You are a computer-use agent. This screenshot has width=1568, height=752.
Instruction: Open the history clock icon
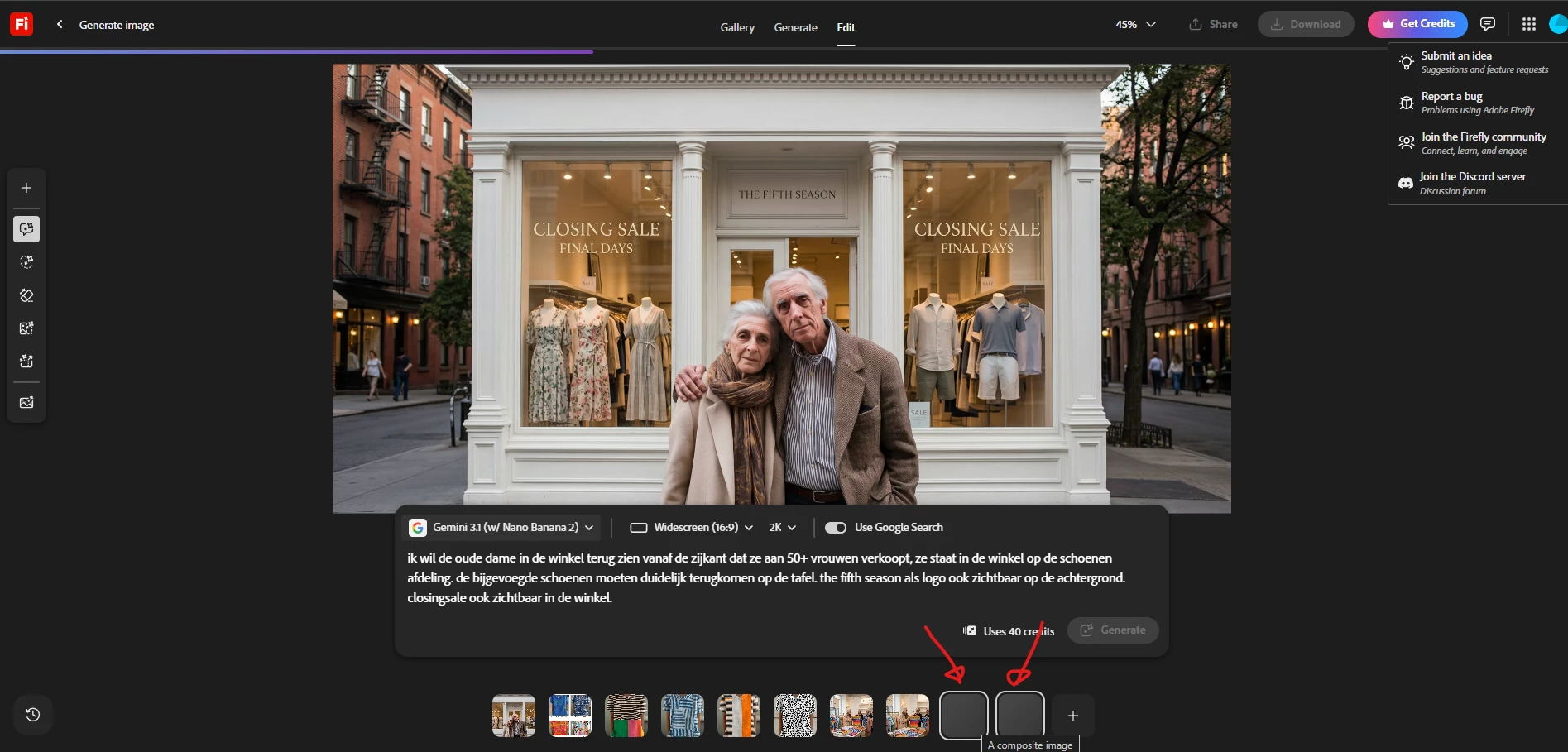point(33,715)
